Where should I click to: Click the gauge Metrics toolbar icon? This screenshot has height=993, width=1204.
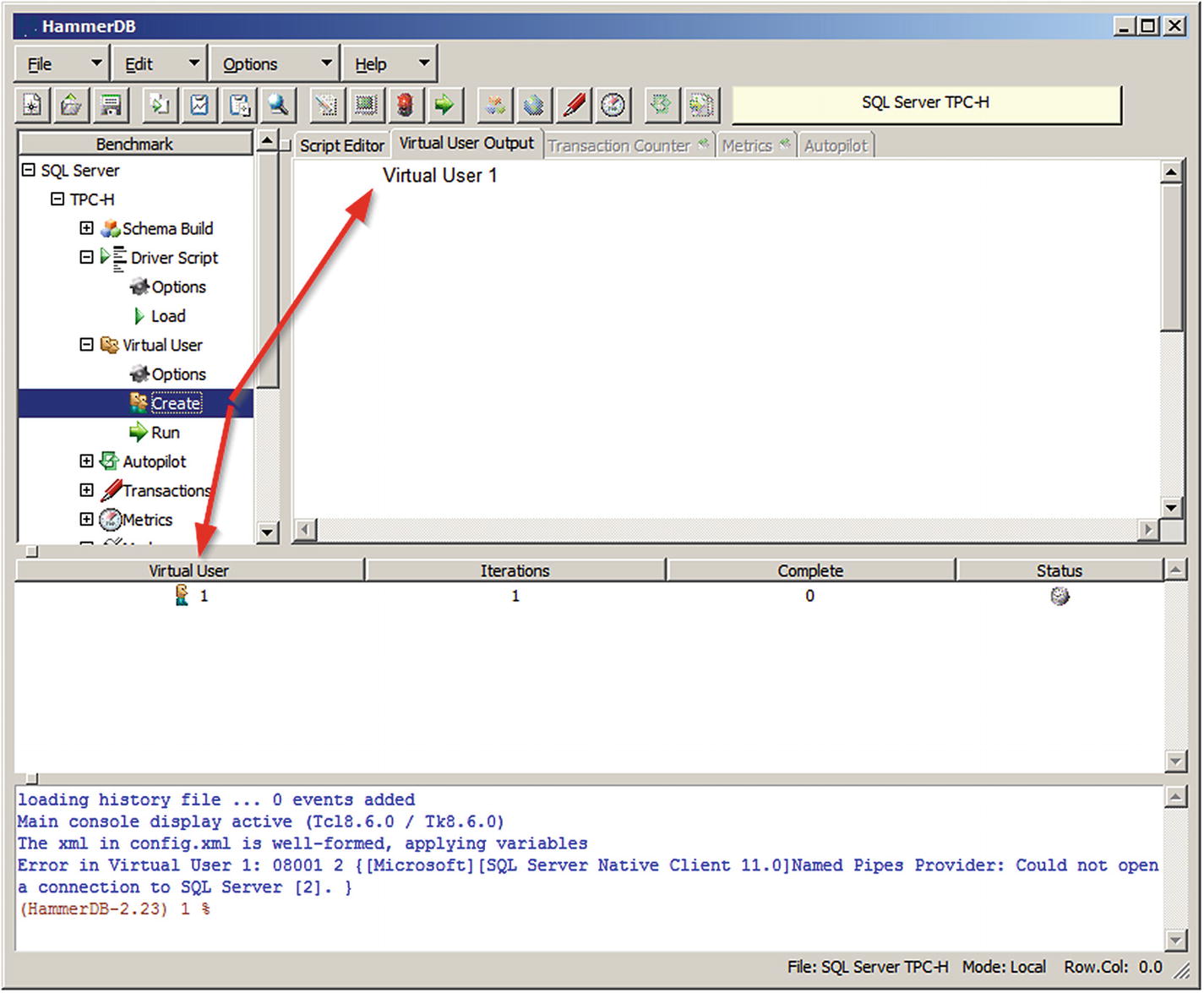coord(613,105)
